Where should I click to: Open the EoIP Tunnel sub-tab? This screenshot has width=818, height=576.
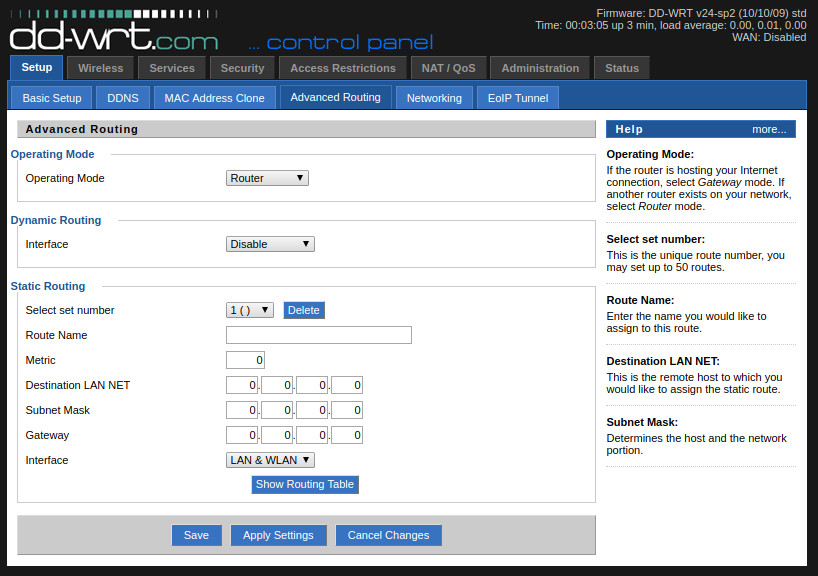coord(518,98)
